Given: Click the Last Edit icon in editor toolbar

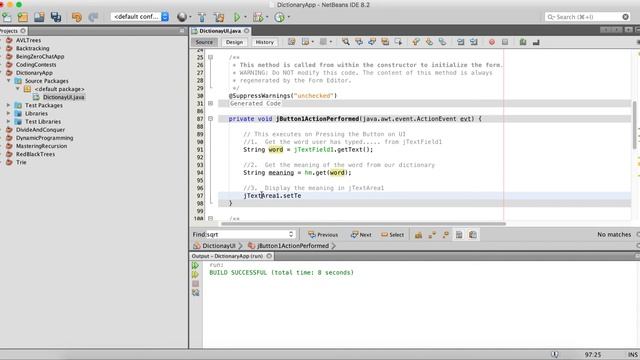Looking at the screenshot, I should 291,42.
